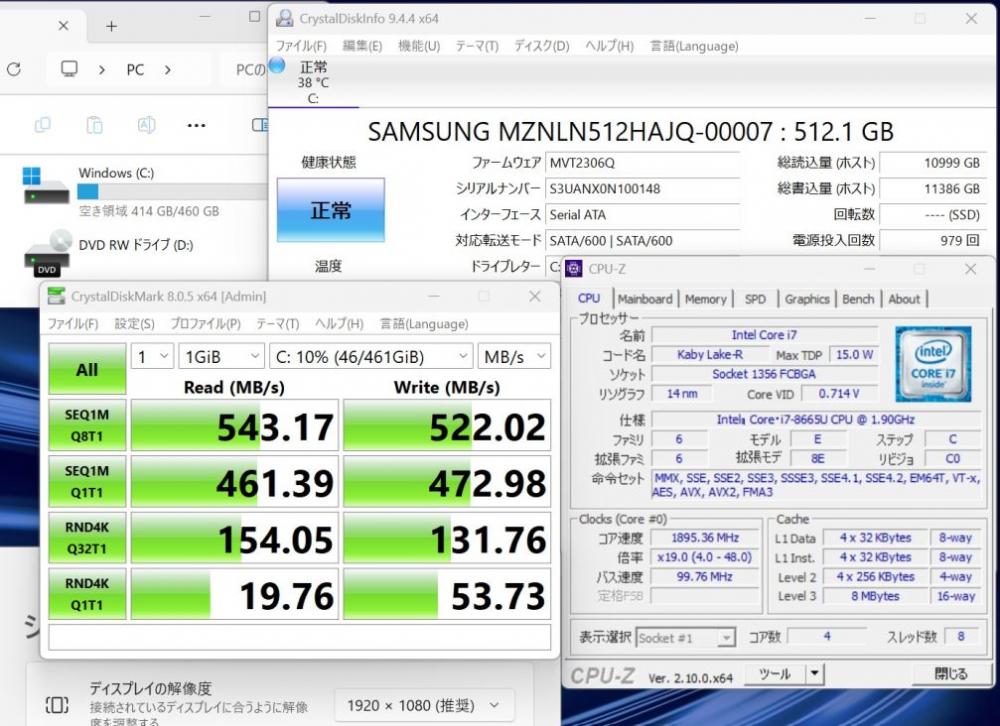Open the unit dropdown showing MB/s
The width and height of the screenshot is (1000, 726).
(x=514, y=357)
